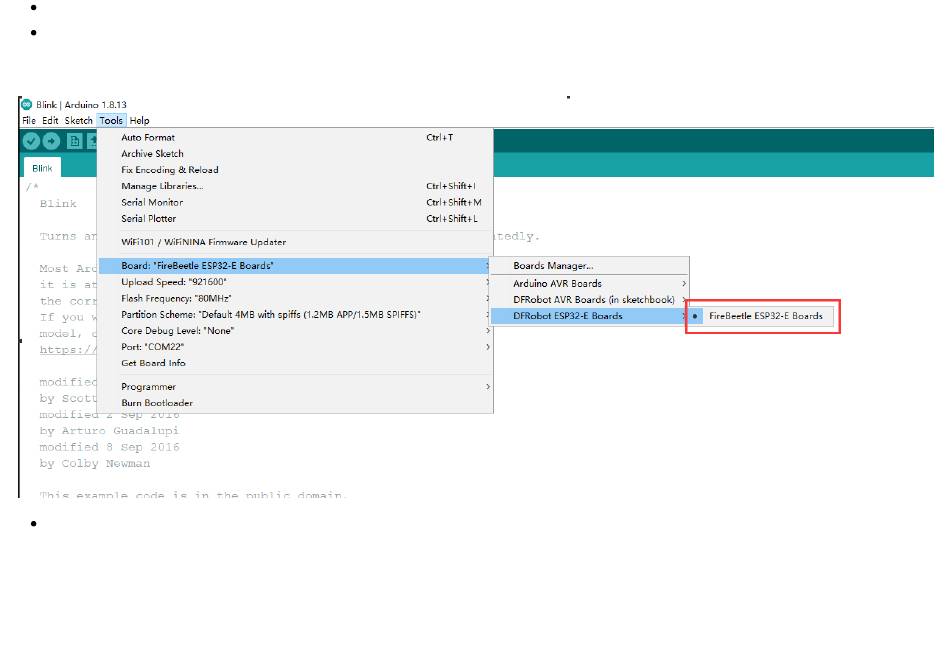
Task: Click the New sketch toolbar icon
Action: pyautogui.click(x=75, y=141)
